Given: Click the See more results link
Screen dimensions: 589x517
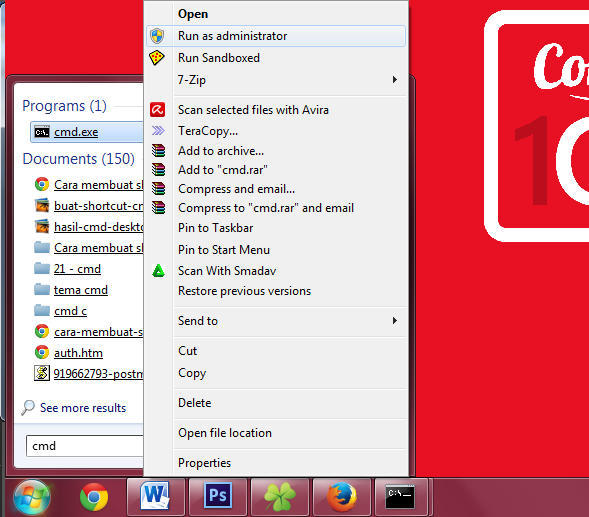Looking at the screenshot, I should pyautogui.click(x=83, y=408).
